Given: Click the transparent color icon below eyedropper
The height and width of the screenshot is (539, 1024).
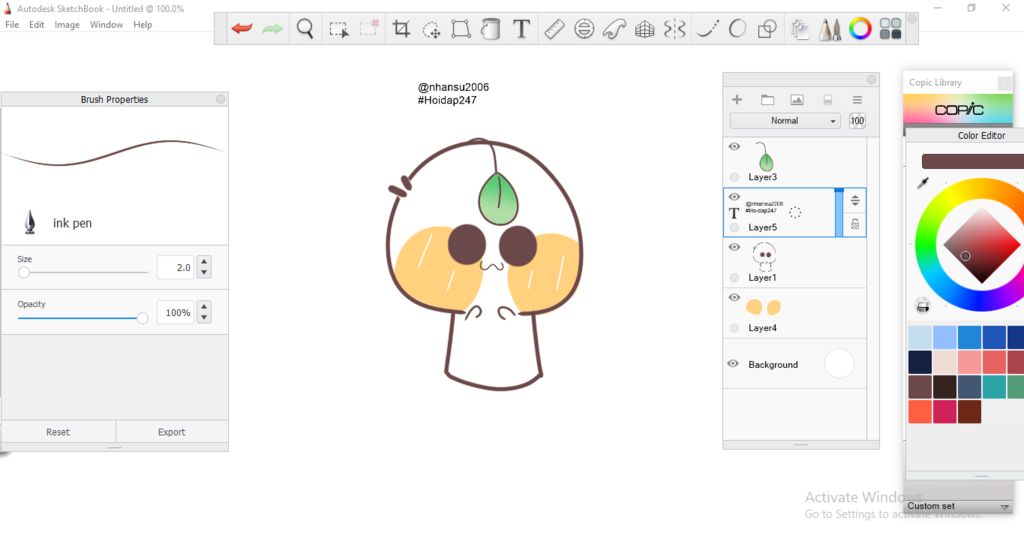Looking at the screenshot, I should 922,305.
